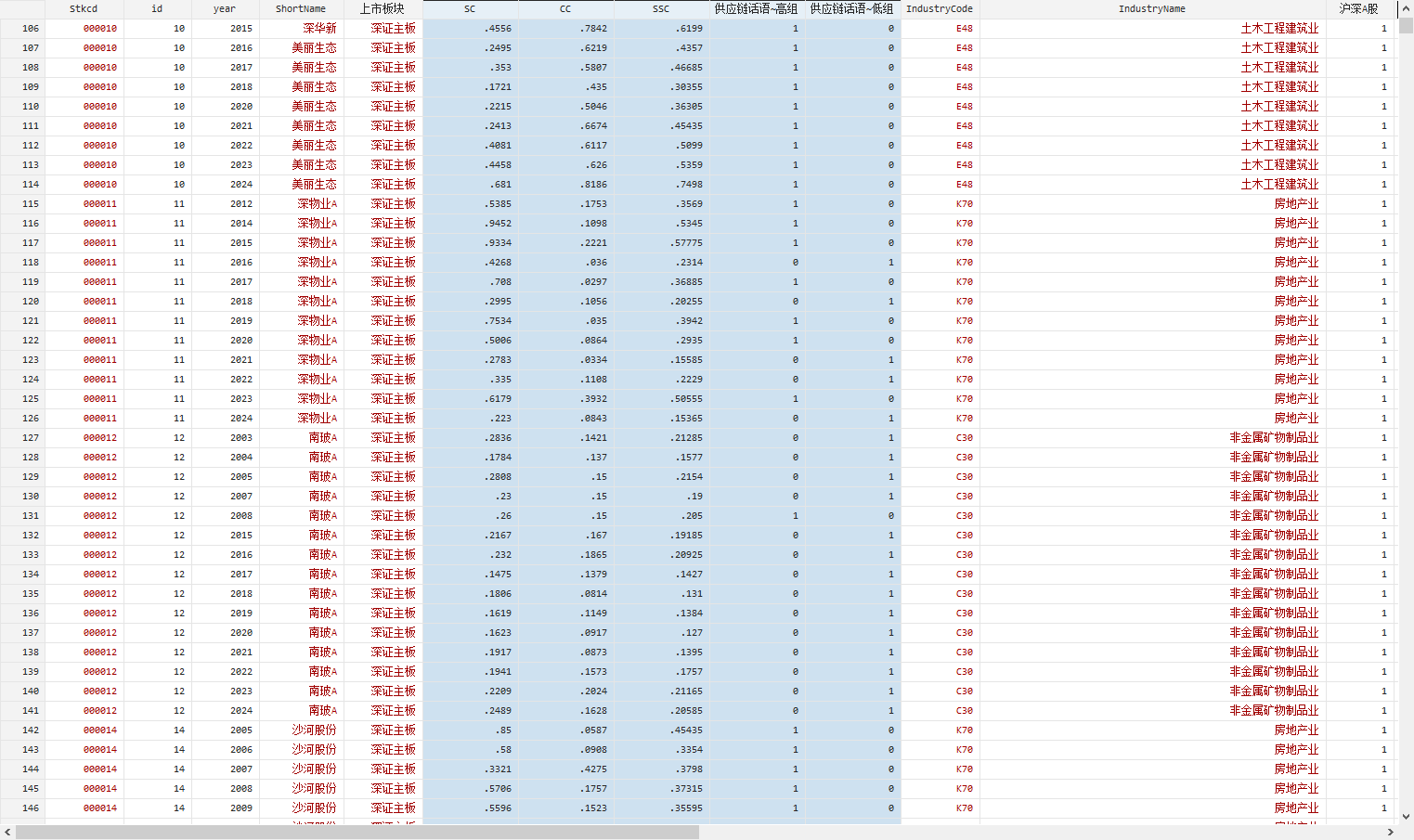Select the IndustryCode column header

[x=940, y=8]
